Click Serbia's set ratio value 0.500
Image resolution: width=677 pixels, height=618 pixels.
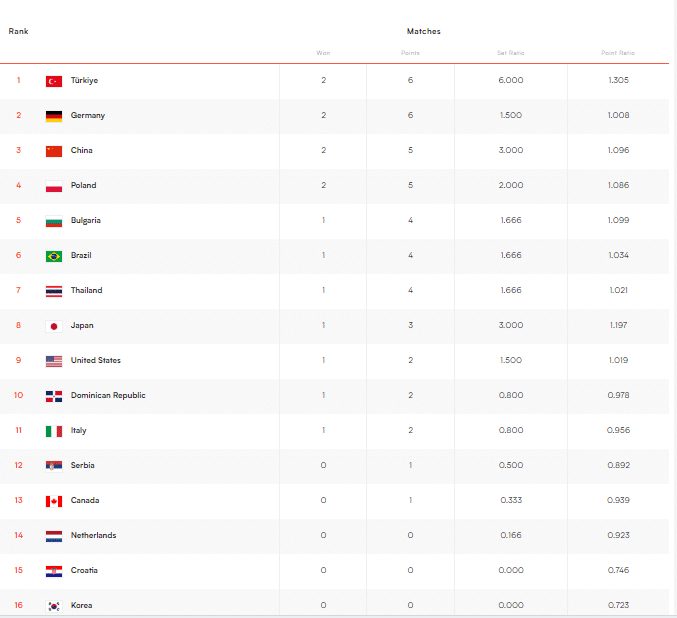[x=510, y=466]
